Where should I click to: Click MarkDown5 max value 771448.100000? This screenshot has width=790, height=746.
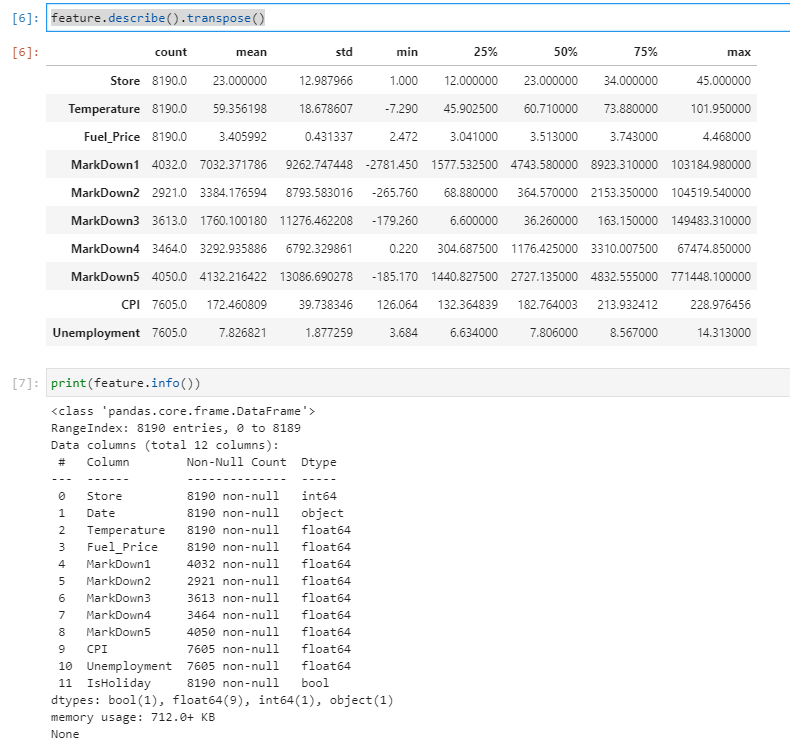tap(711, 277)
